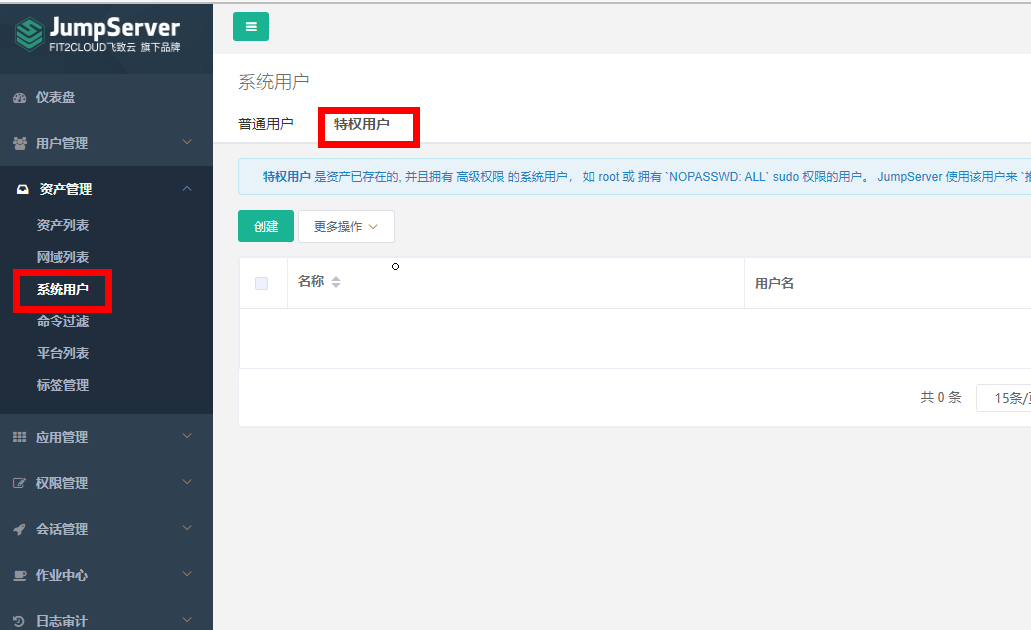Click the 应用管理 menu label

coord(62,437)
